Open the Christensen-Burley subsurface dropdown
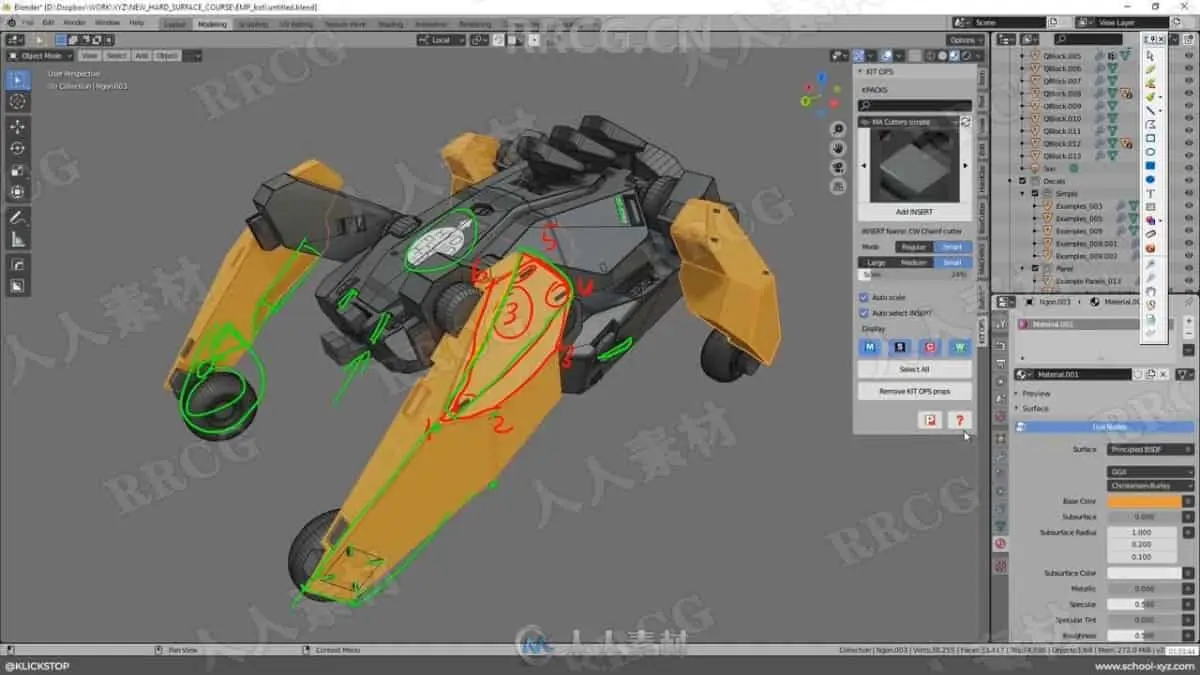The height and width of the screenshot is (675, 1200). tap(1149, 485)
